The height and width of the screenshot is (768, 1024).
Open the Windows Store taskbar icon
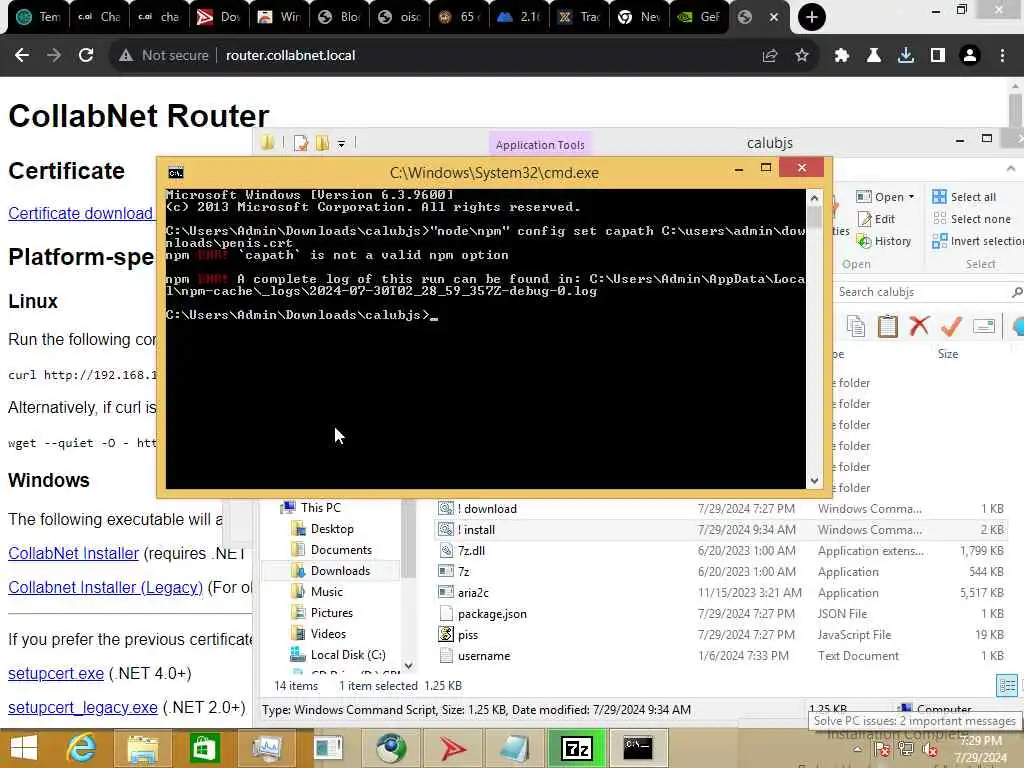click(204, 748)
